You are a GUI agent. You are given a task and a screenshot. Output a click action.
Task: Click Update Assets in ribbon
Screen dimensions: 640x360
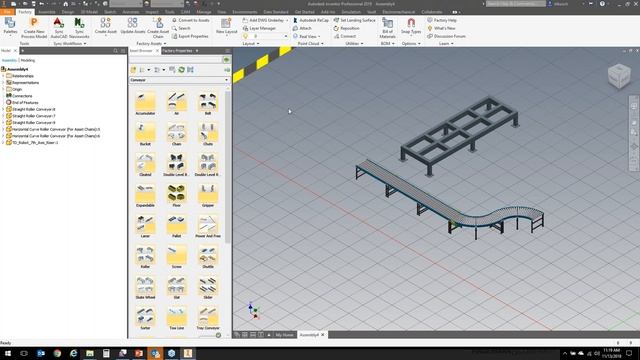click(x=133, y=26)
